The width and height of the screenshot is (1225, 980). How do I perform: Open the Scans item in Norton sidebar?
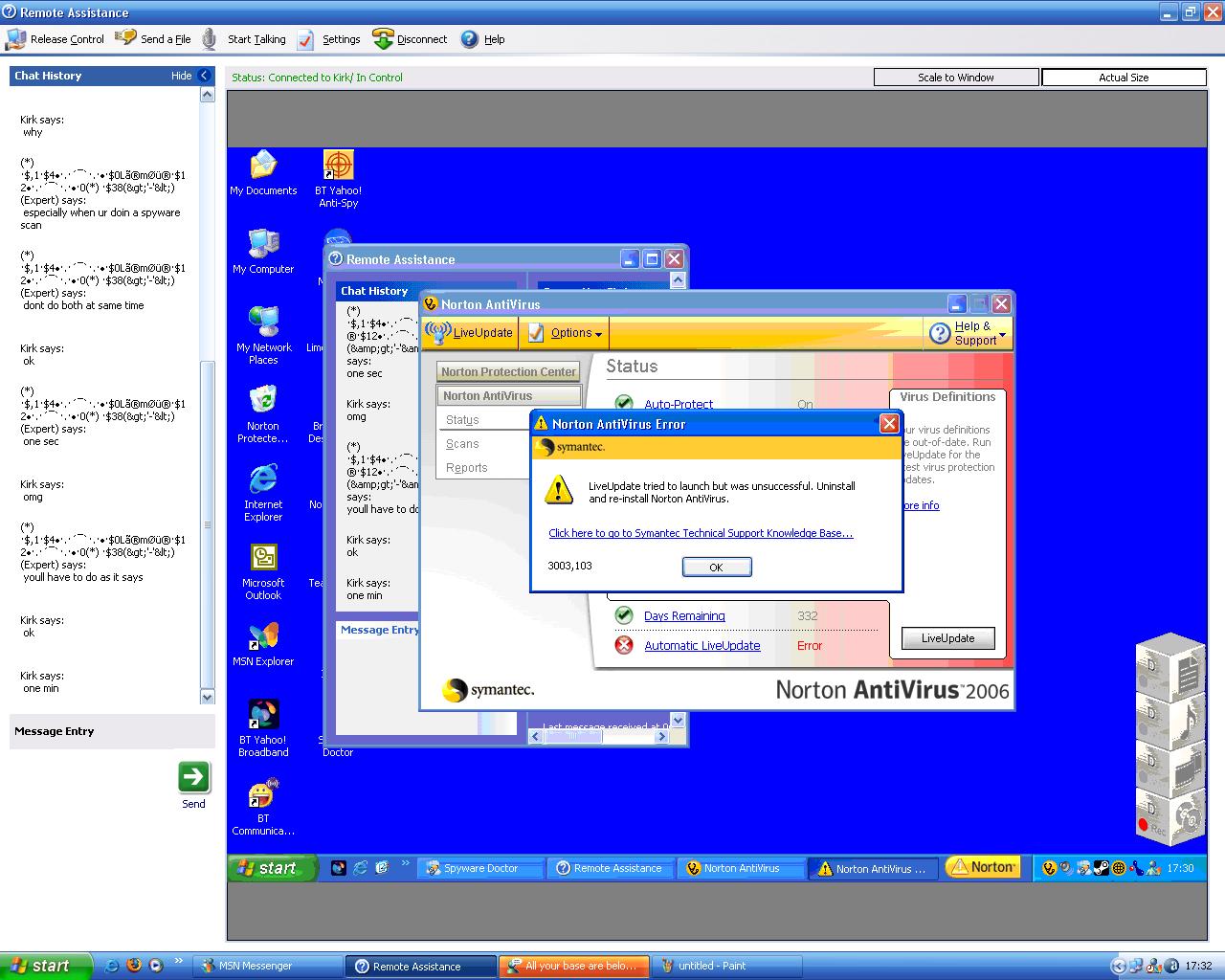tap(462, 444)
